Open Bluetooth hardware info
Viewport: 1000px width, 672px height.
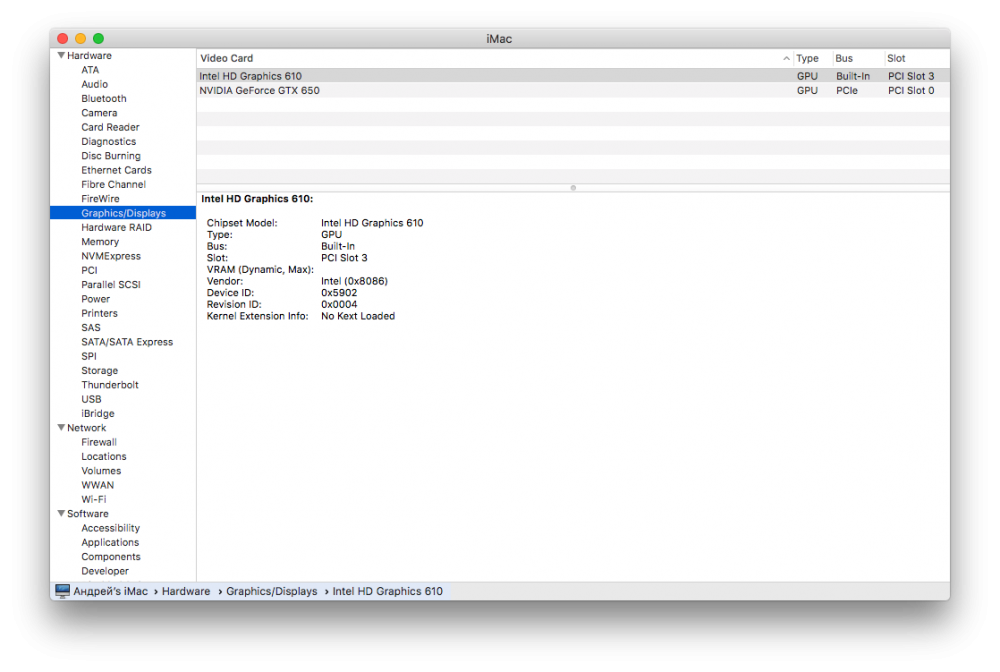point(104,99)
